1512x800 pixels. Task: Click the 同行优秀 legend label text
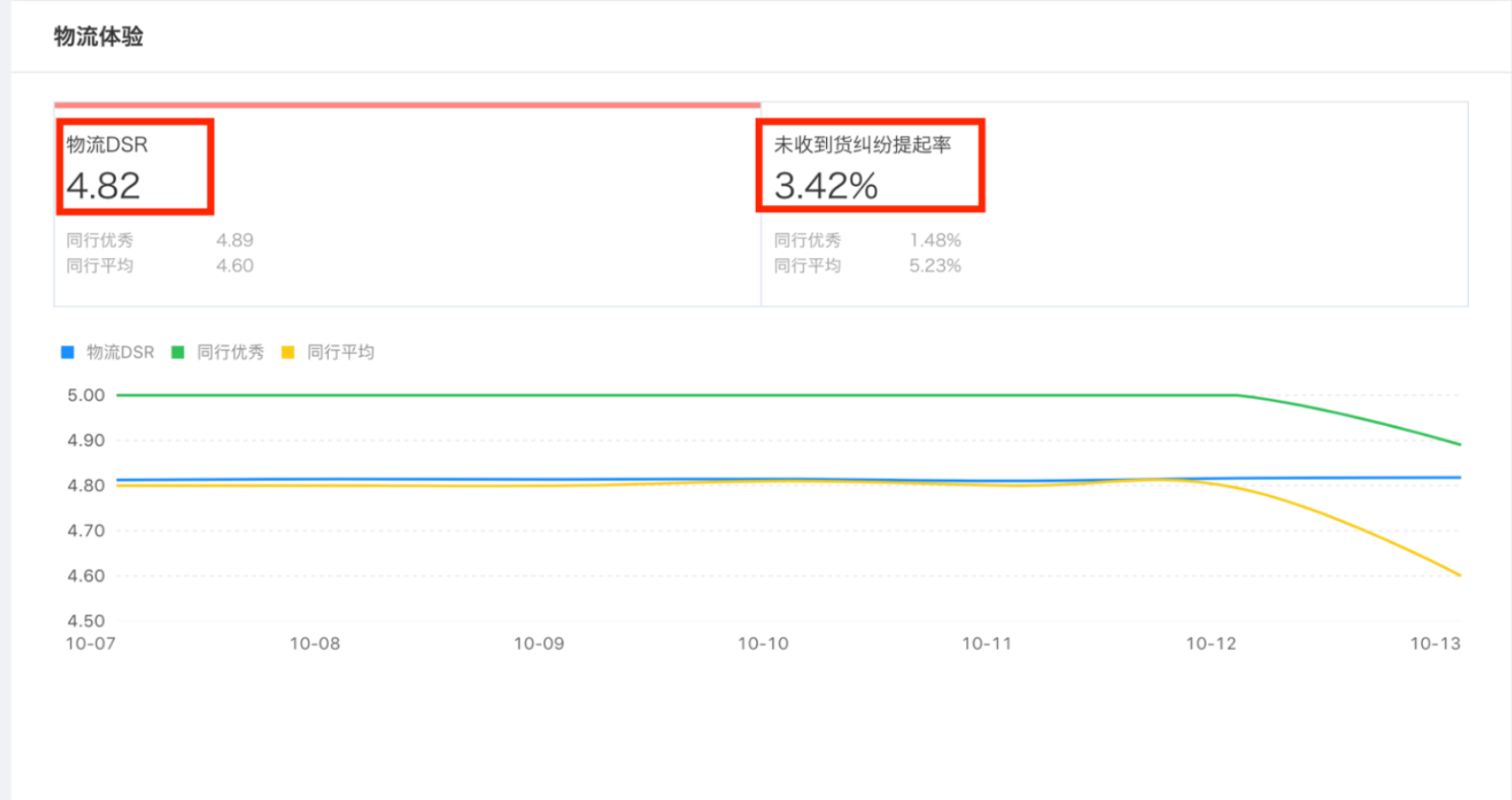coord(230,352)
